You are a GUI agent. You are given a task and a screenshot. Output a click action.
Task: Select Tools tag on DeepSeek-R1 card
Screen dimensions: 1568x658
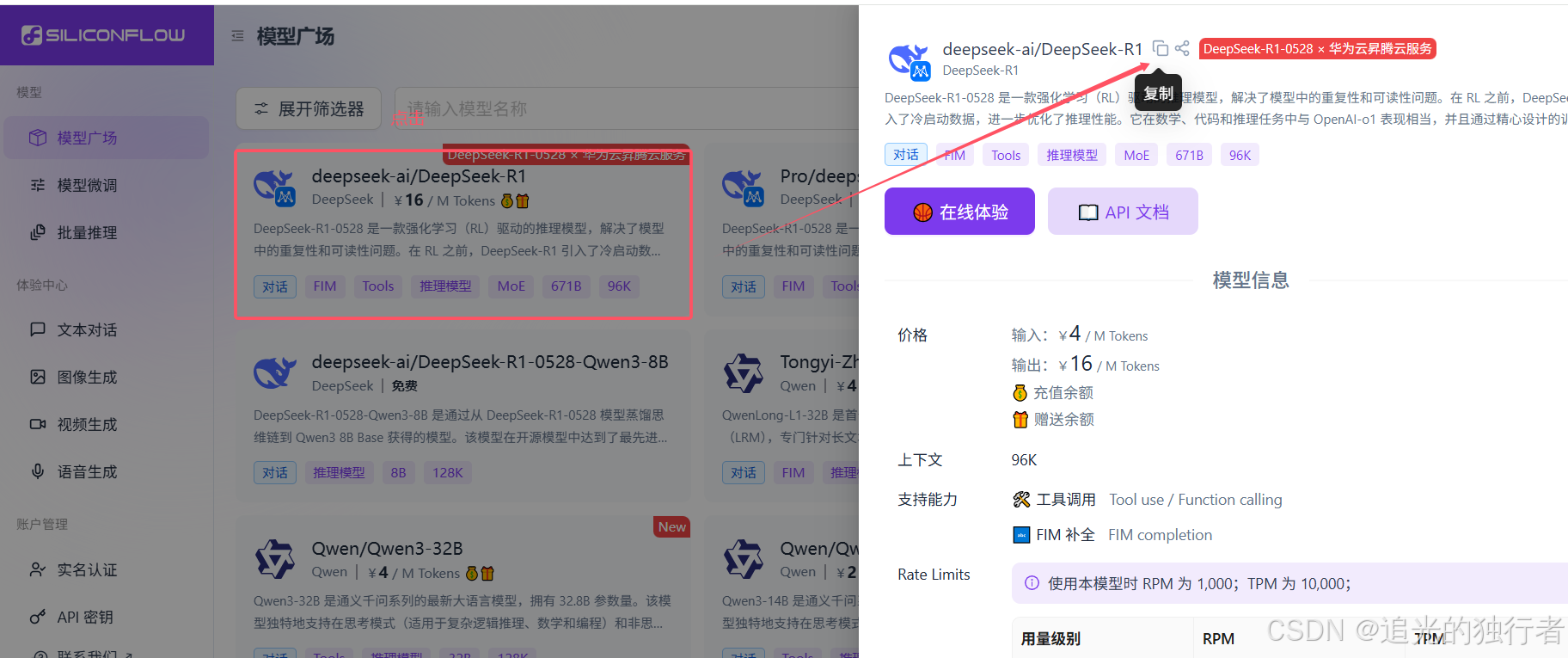[378, 286]
